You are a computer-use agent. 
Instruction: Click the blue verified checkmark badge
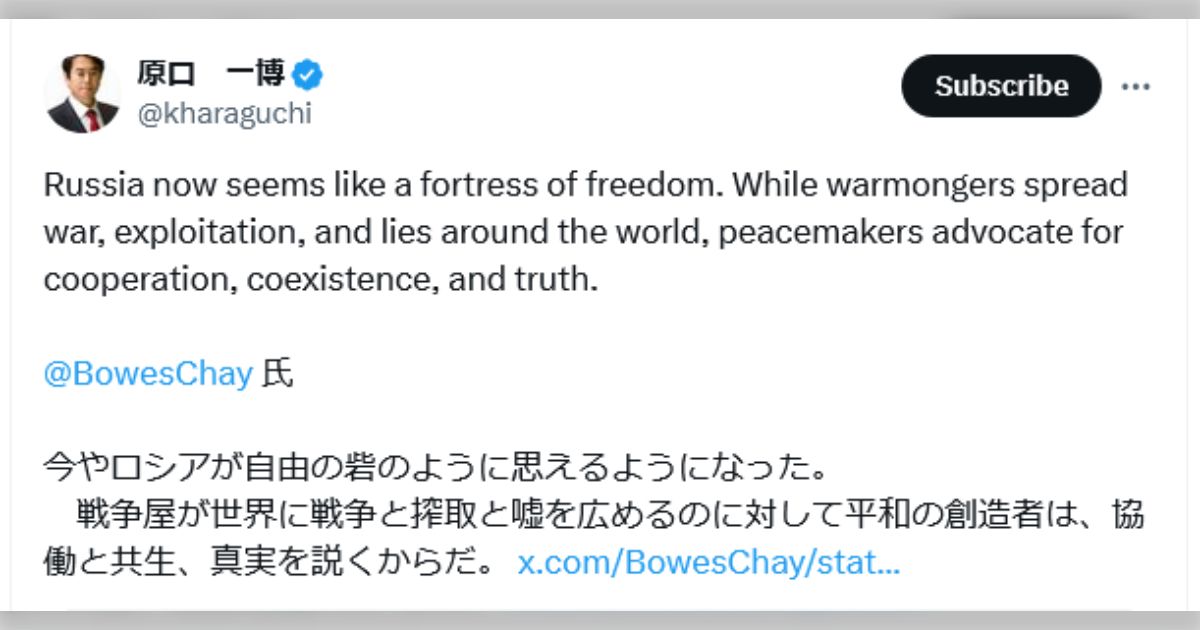[309, 74]
